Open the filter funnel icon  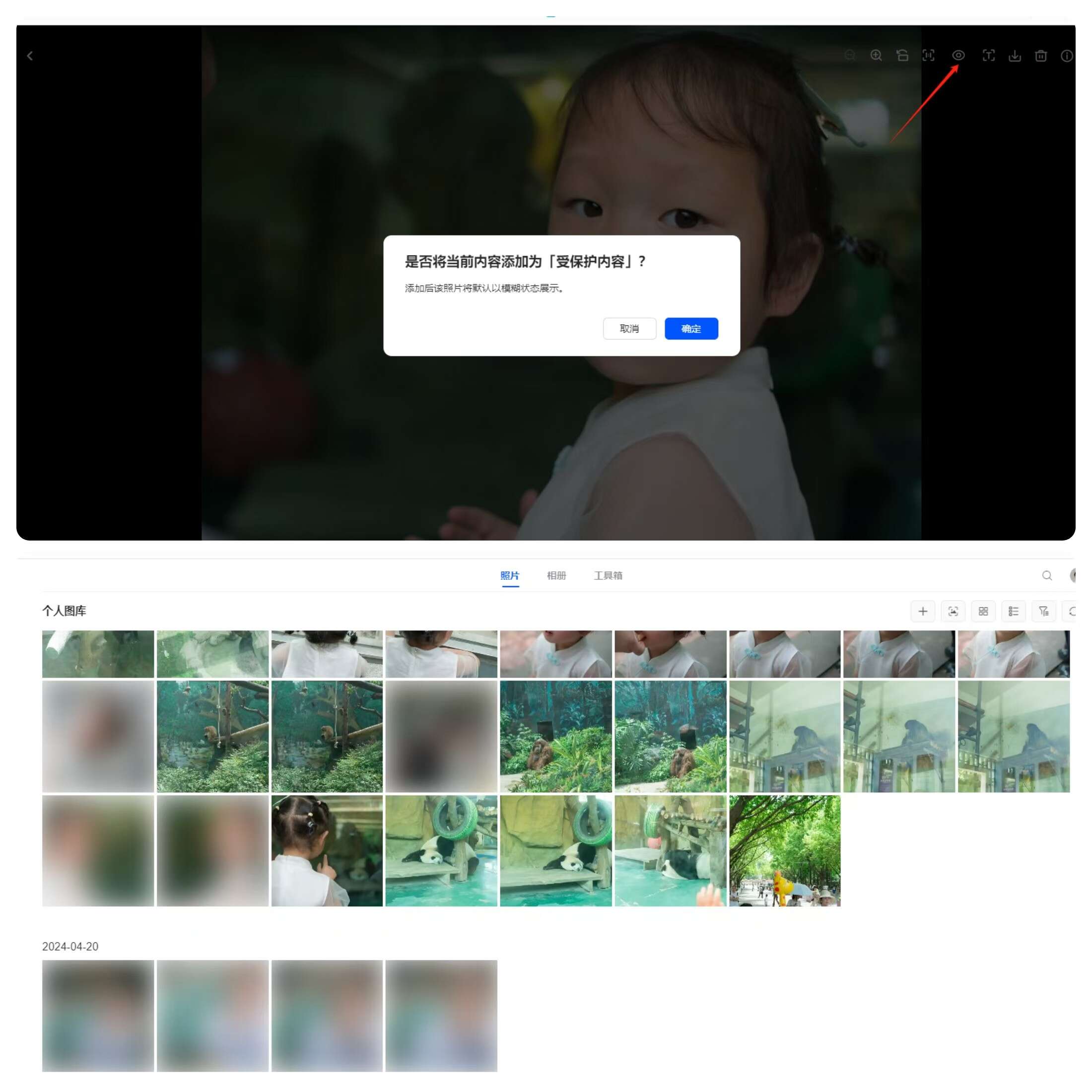1043,611
